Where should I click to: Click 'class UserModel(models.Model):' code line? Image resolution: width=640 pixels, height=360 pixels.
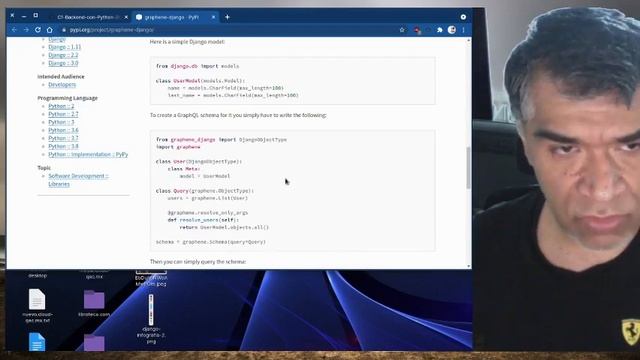(x=200, y=81)
